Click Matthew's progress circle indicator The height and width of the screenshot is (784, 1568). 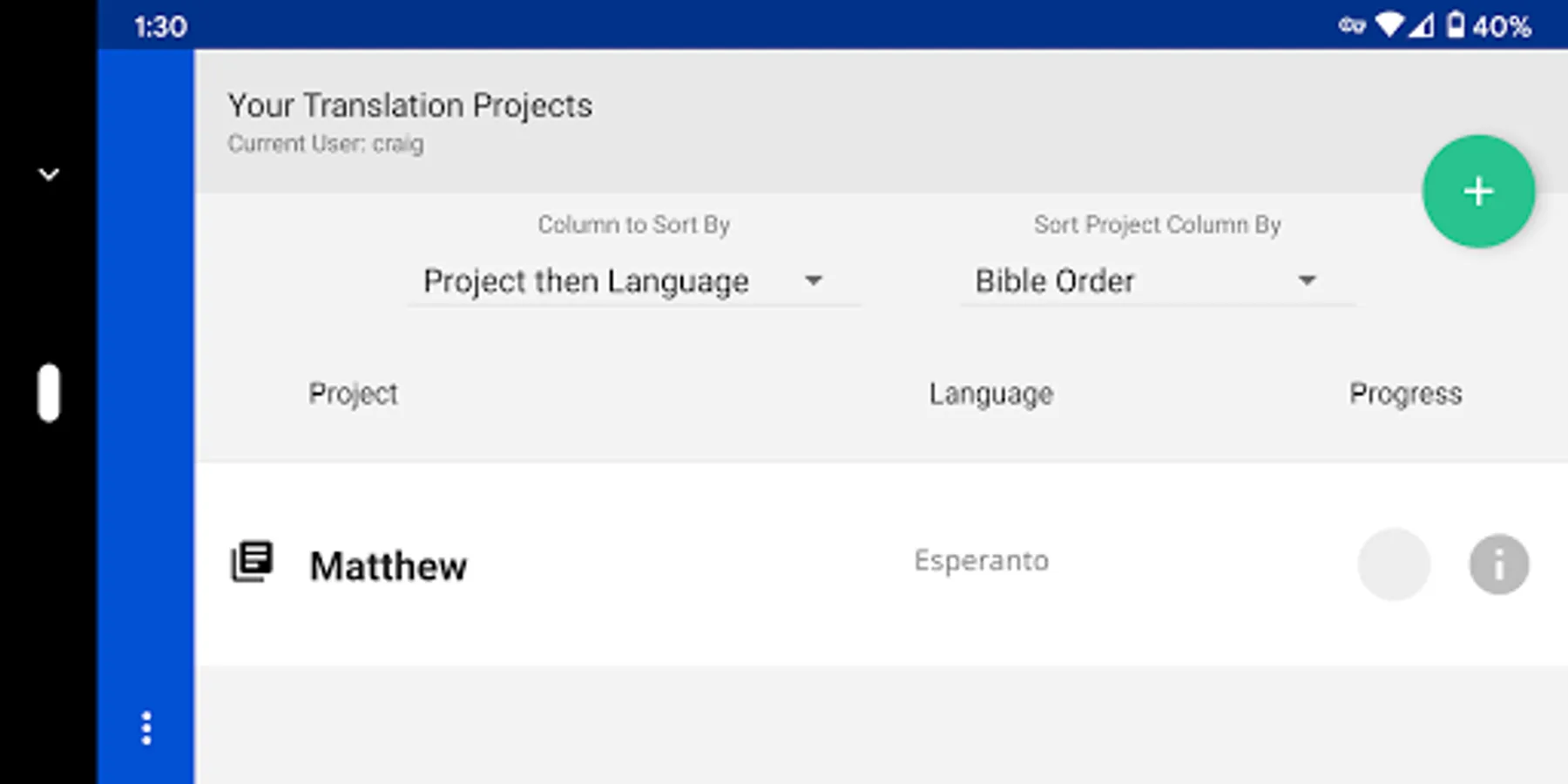click(1393, 564)
